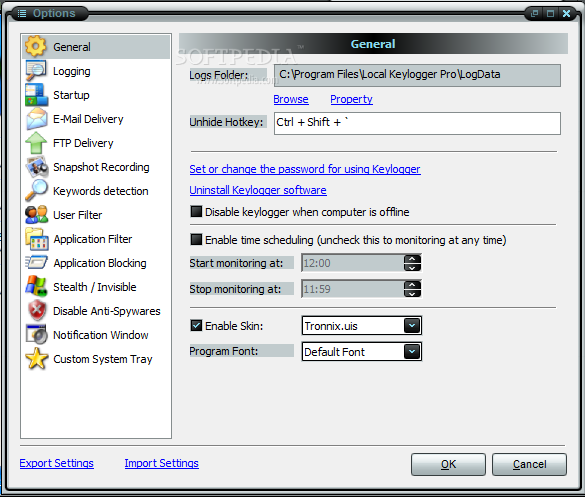Click the Keywords detection magnifying glass icon
Image resolution: width=585 pixels, height=497 pixels.
36,191
